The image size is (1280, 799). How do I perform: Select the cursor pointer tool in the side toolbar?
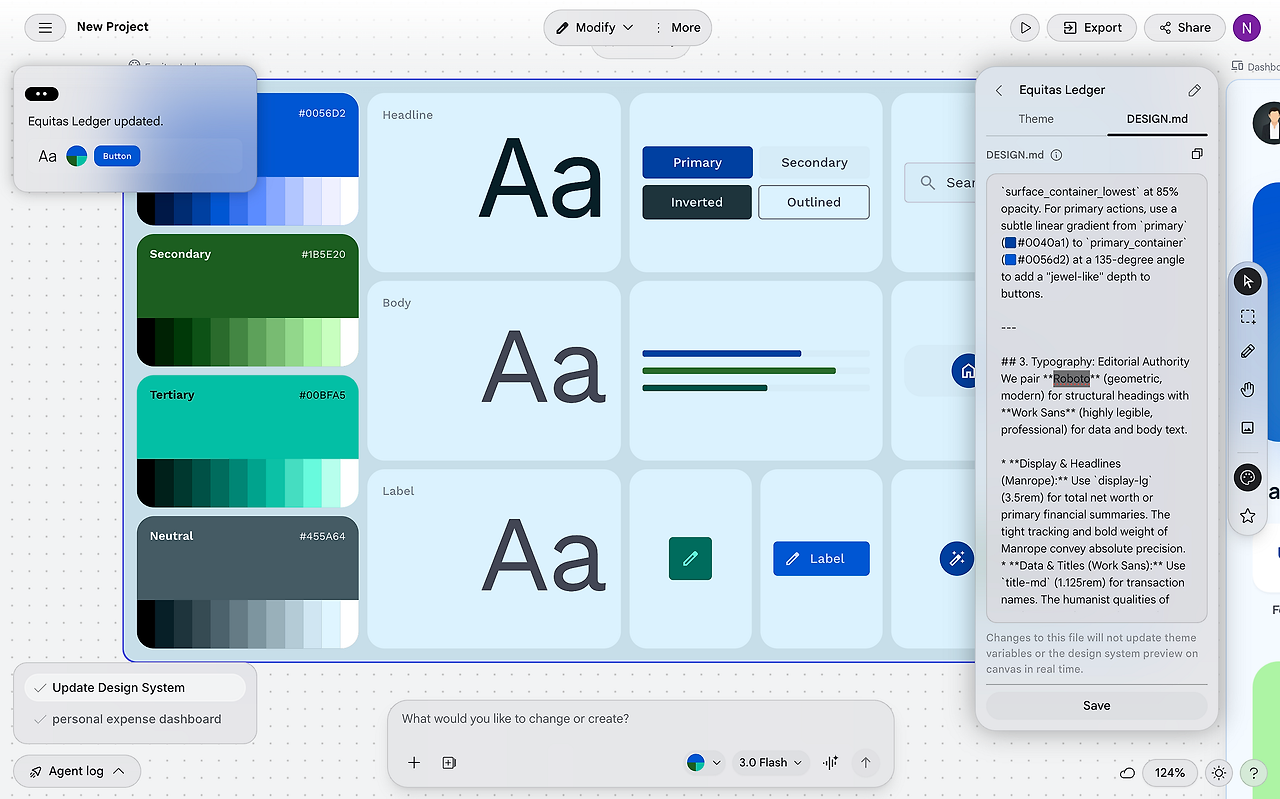pos(1248,281)
